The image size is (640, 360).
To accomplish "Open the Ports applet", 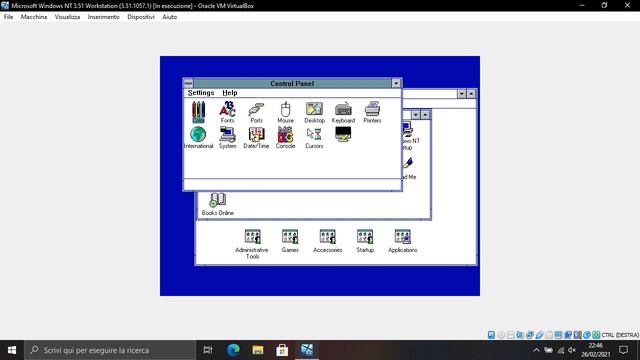I will coord(256,112).
